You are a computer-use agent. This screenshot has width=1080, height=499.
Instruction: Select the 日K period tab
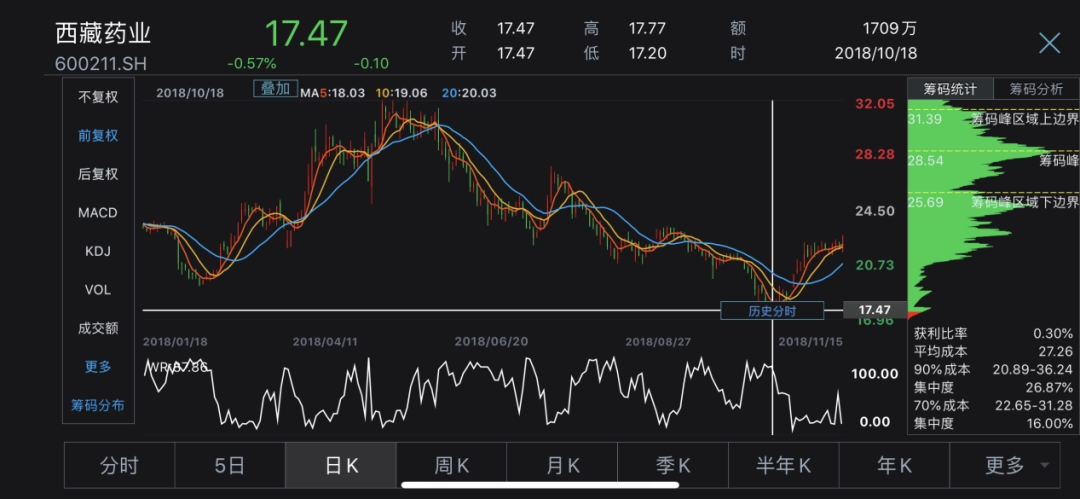(x=341, y=466)
